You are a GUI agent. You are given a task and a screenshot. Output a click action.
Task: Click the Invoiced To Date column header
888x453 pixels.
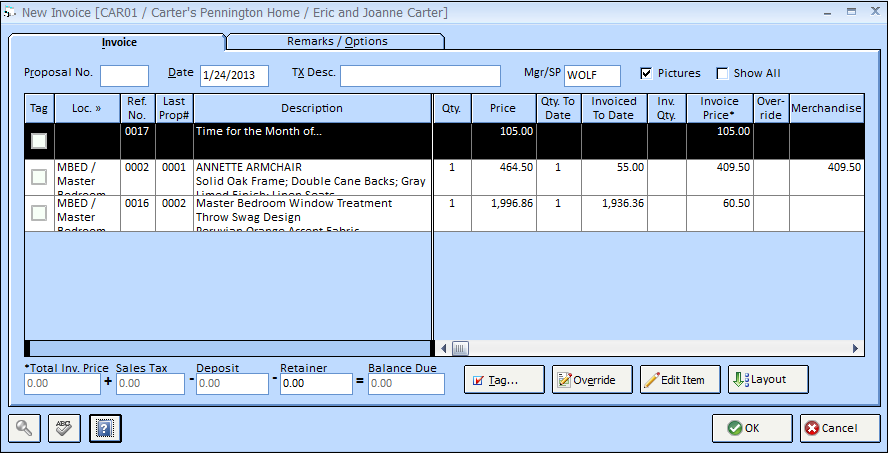(614, 108)
